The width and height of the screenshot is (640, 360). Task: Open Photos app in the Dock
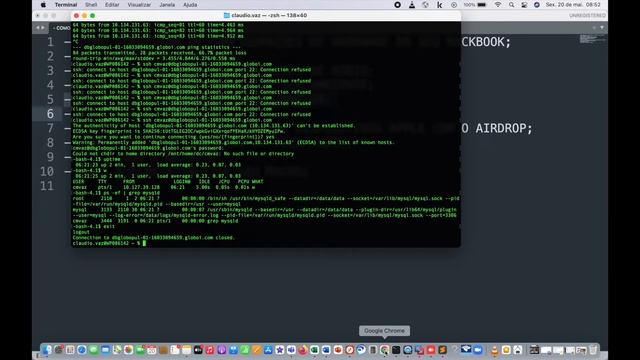click(x=128, y=350)
